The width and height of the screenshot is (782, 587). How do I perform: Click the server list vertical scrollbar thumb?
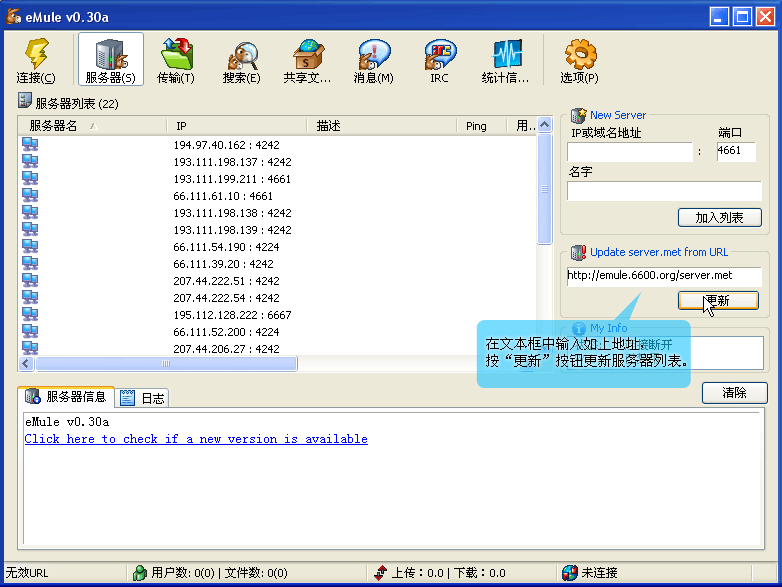[x=545, y=189]
